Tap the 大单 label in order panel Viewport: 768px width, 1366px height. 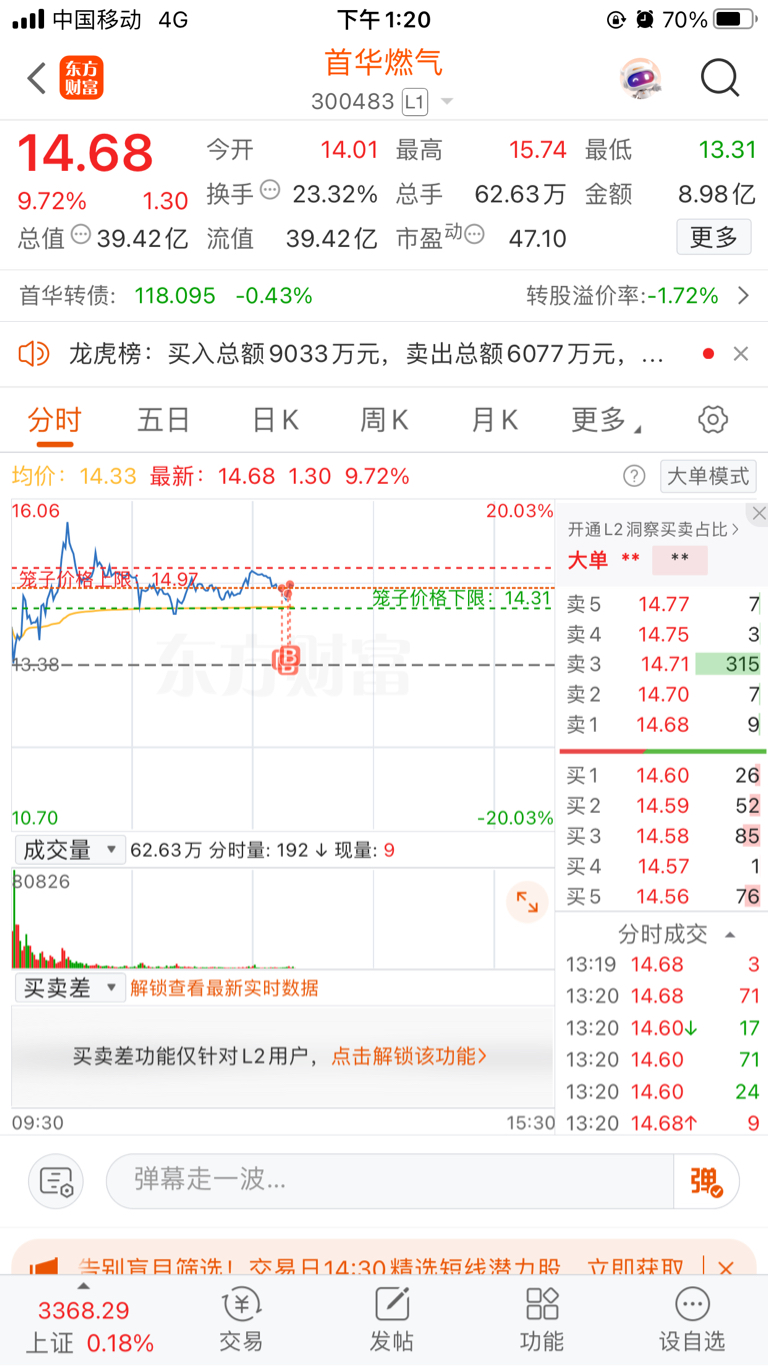(588, 560)
